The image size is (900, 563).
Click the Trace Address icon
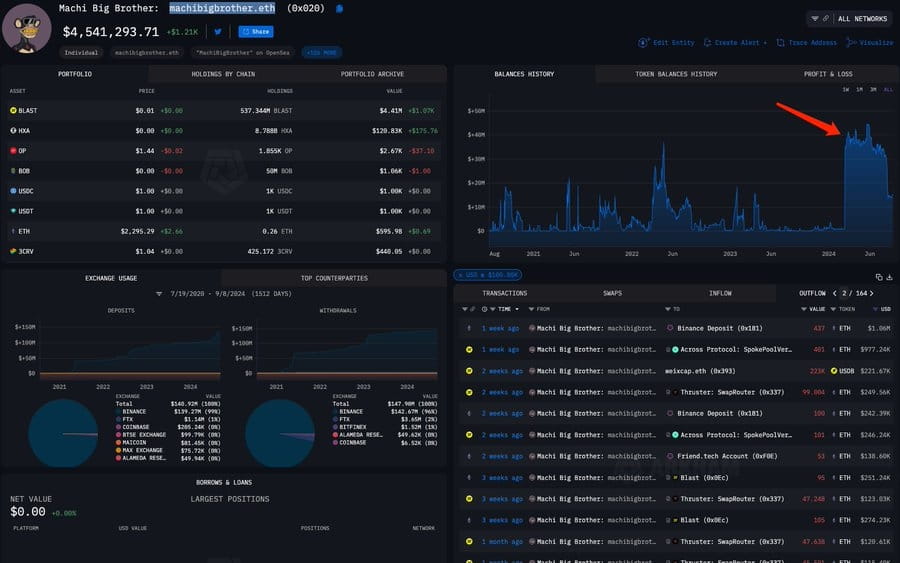click(783, 43)
